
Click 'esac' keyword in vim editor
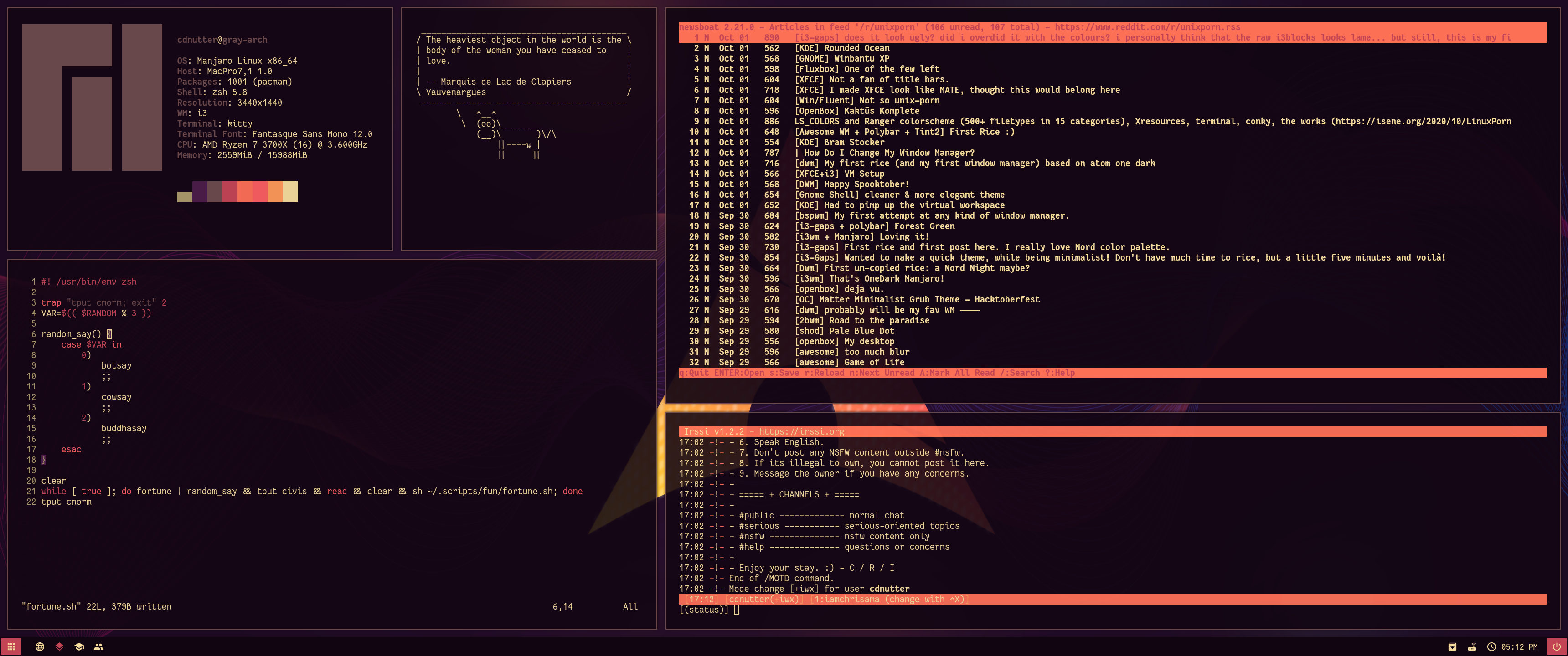click(71, 450)
